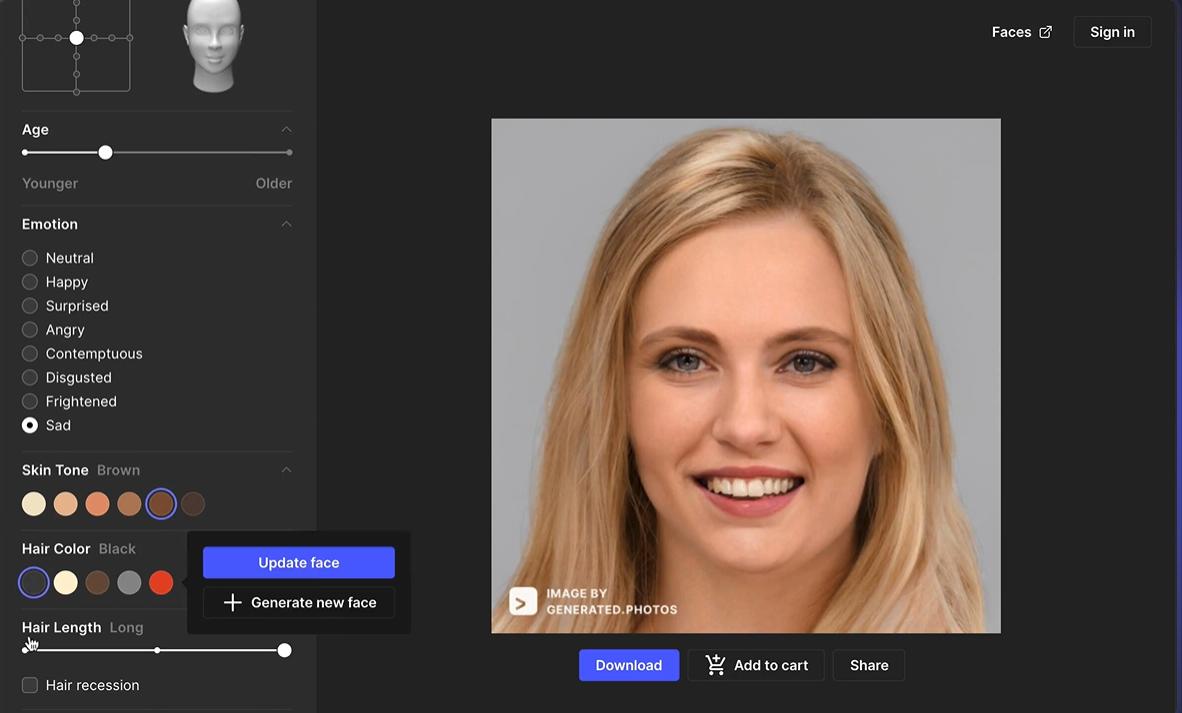Pick the light beige skin tone swatch
This screenshot has height=713, width=1182.
point(66,504)
